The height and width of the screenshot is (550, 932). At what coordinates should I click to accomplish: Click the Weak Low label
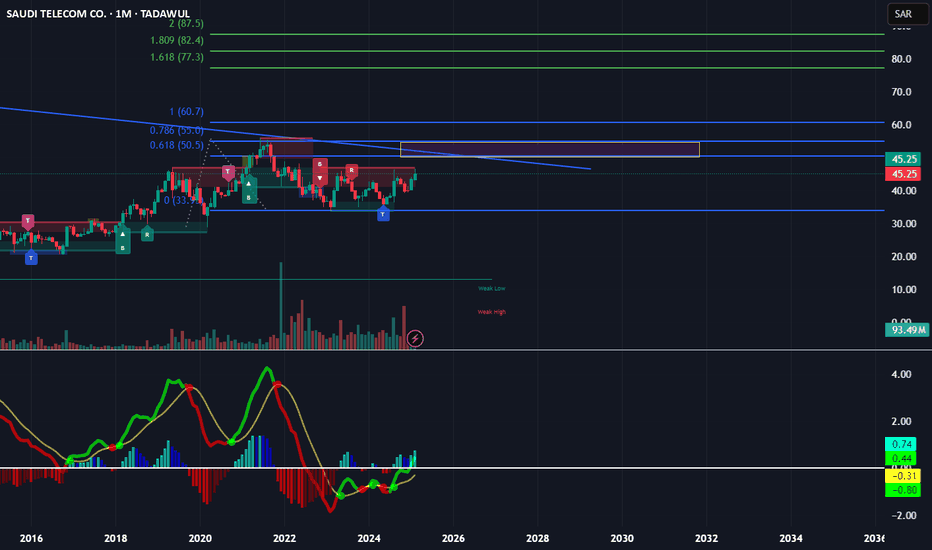coord(492,288)
